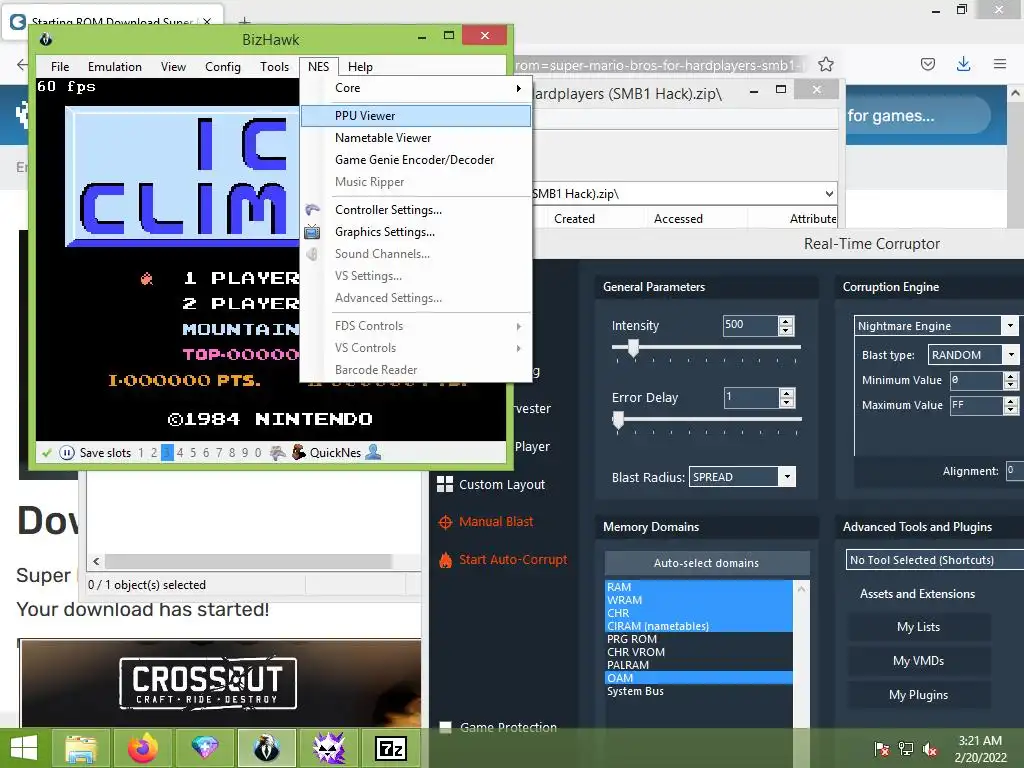Enable the Game Protection checkbox
The width and height of the screenshot is (1024, 768).
tap(445, 727)
